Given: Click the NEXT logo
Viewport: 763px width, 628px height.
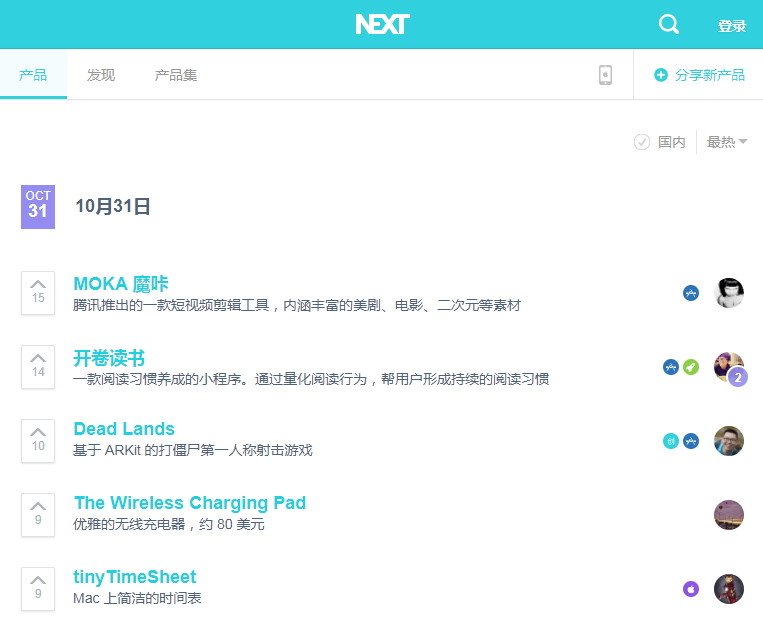Looking at the screenshot, I should pos(382,24).
